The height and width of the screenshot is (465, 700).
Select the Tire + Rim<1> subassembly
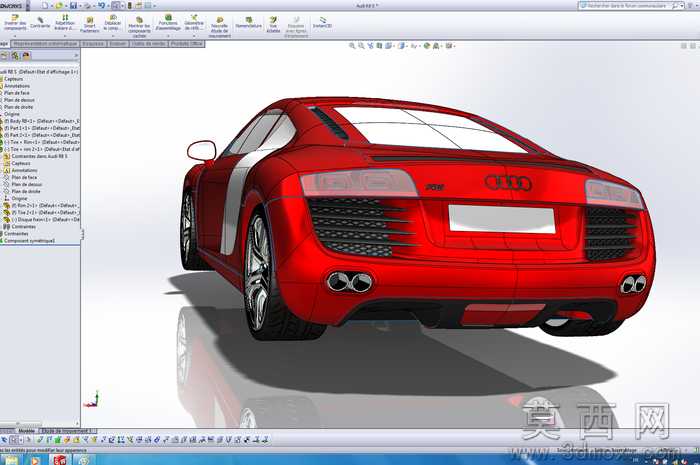42,142
